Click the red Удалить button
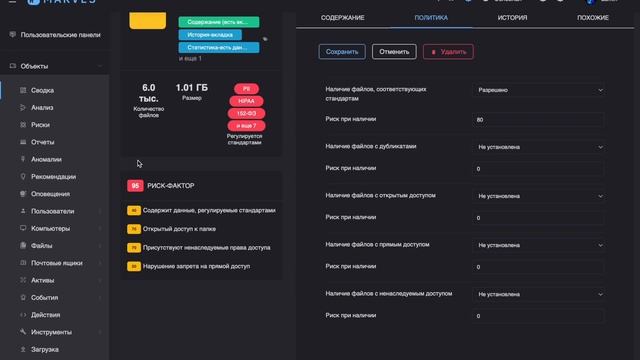 [448, 52]
